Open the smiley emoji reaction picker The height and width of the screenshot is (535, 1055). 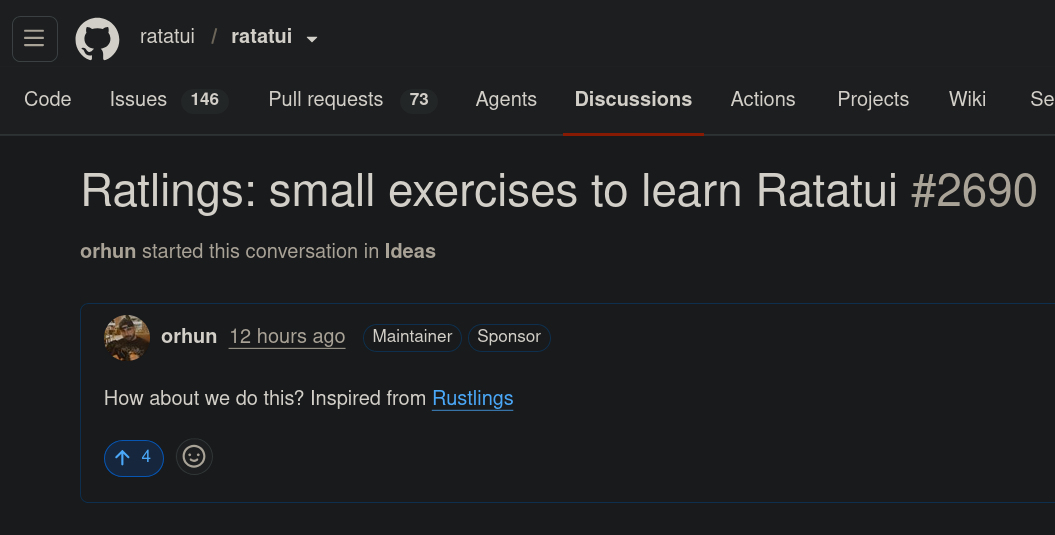[x=194, y=457]
